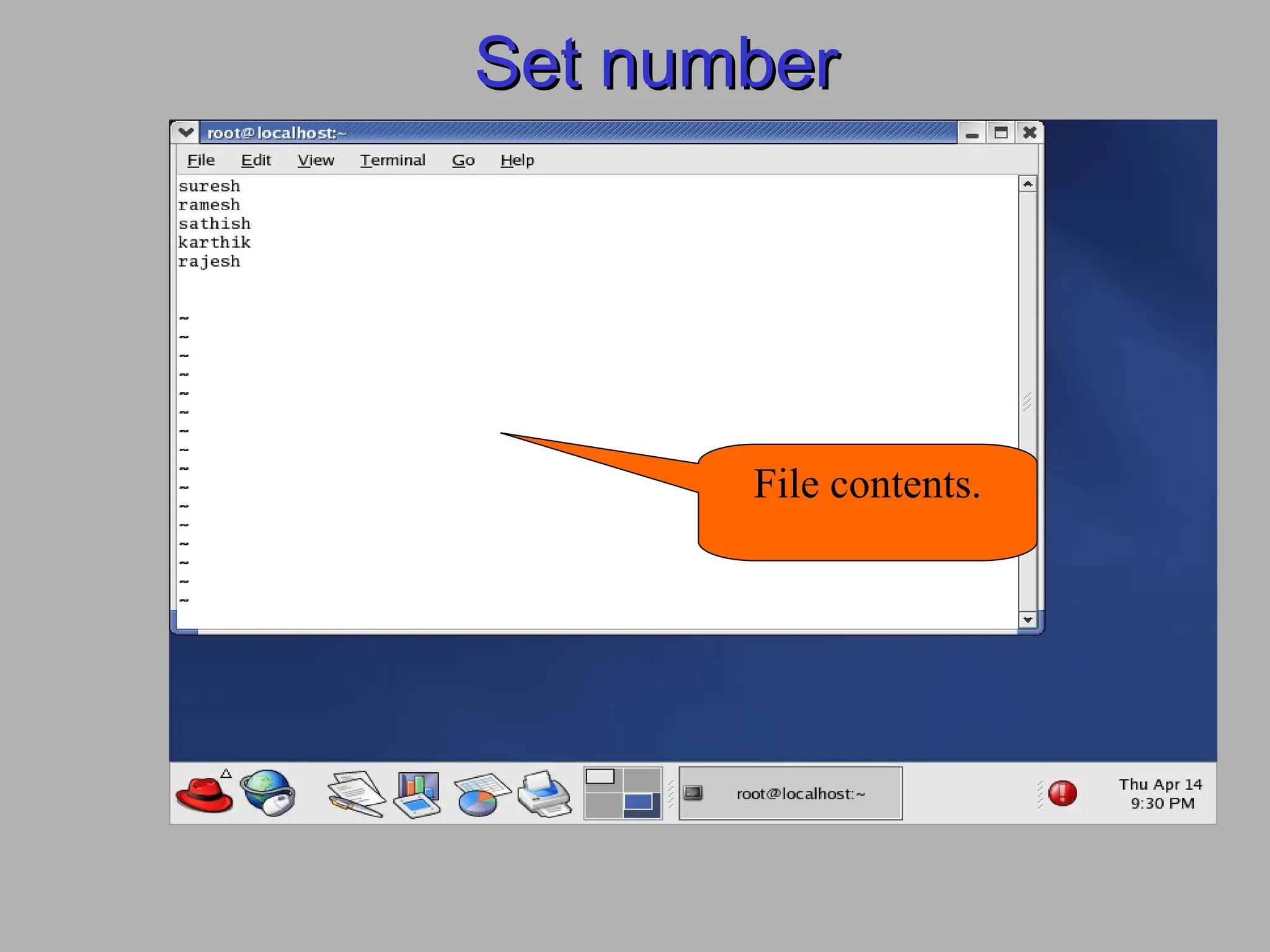The image size is (1270, 952).
Task: Switch to the bottom-left workspace
Action: (x=603, y=806)
